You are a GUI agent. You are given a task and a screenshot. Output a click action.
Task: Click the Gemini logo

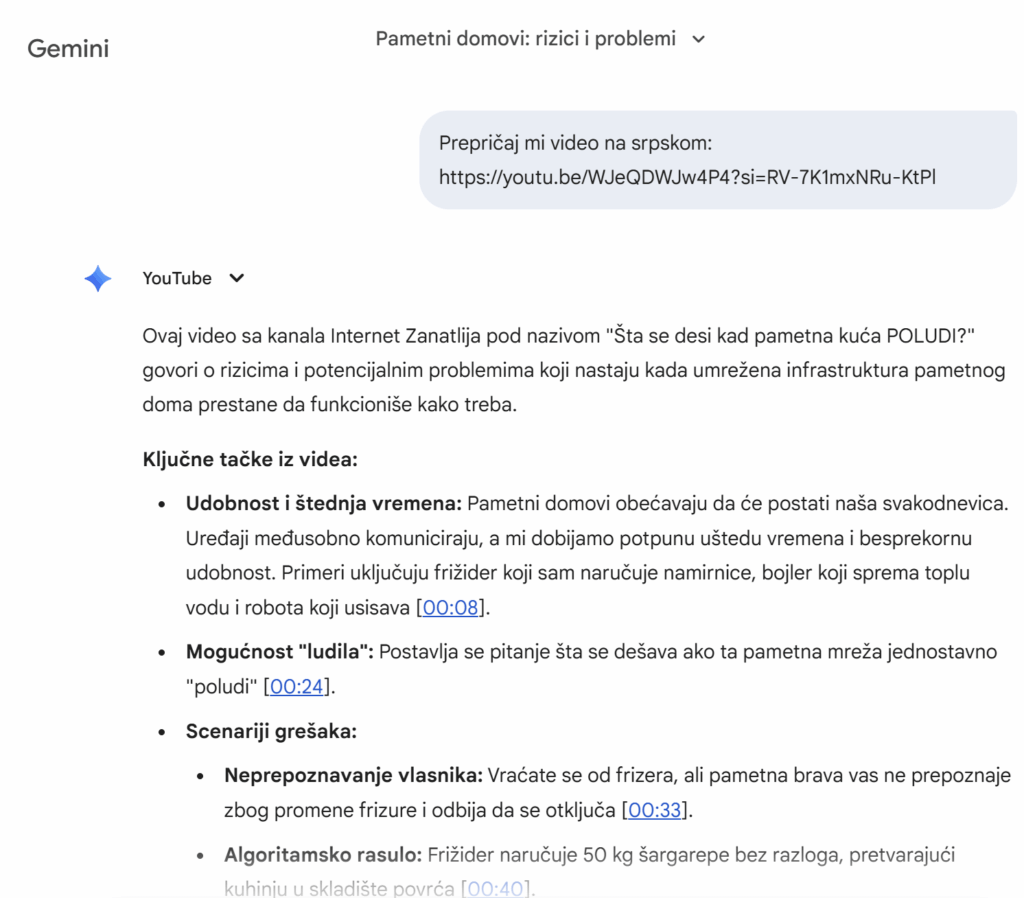[68, 48]
